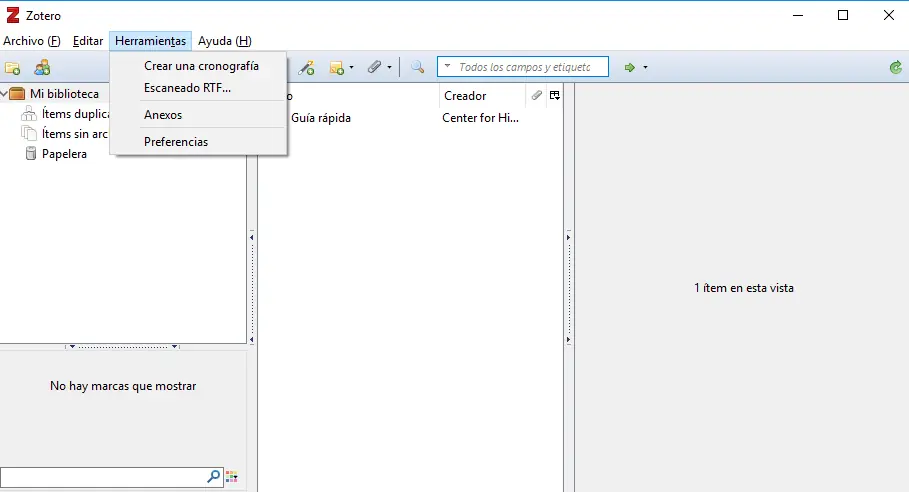Click the Zotero app logo icon
This screenshot has height=492, width=909.
[13, 15]
